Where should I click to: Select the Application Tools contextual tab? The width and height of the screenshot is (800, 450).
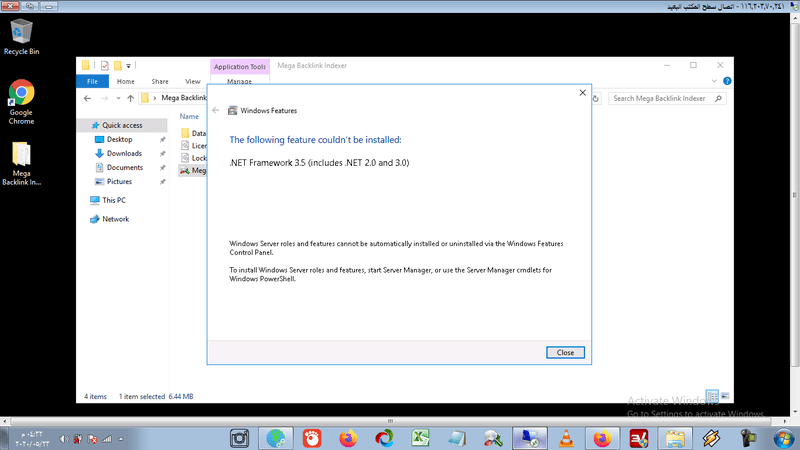pyautogui.click(x=240, y=66)
